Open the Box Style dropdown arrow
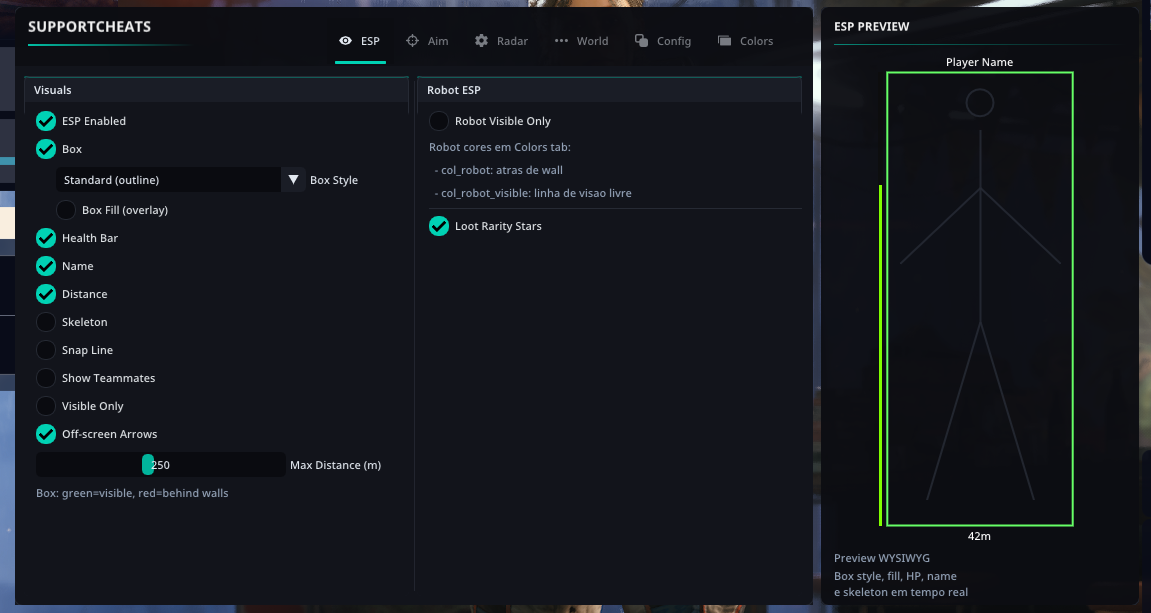The width and height of the screenshot is (1151, 613). [293, 180]
